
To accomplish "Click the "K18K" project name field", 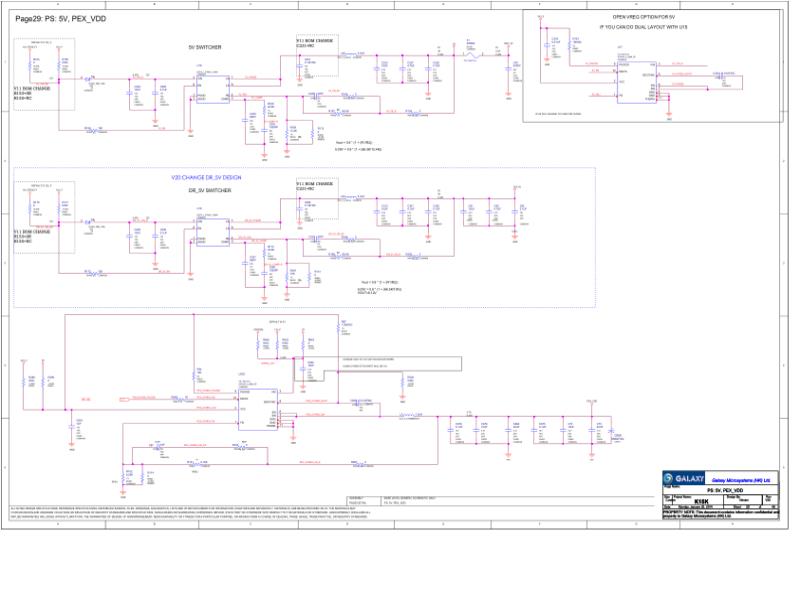I will 702,501.
